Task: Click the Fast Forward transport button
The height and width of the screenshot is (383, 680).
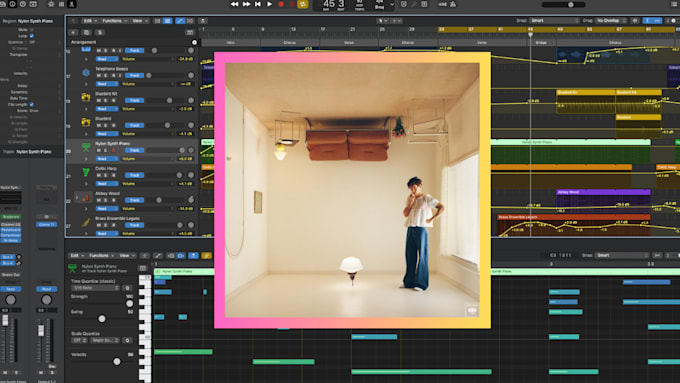Action: pos(246,4)
